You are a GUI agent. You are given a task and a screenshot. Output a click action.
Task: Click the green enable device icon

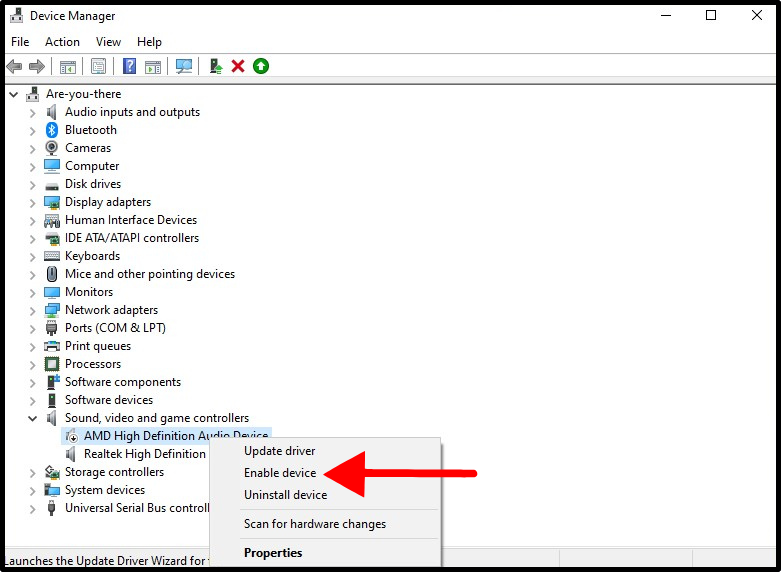tap(261, 66)
